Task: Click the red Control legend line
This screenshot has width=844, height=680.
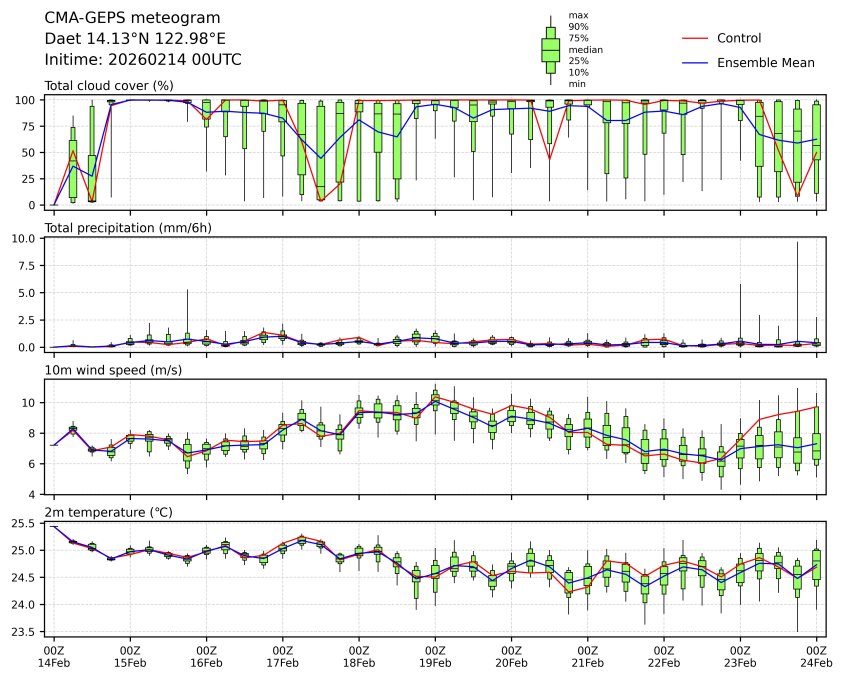Action: point(695,38)
